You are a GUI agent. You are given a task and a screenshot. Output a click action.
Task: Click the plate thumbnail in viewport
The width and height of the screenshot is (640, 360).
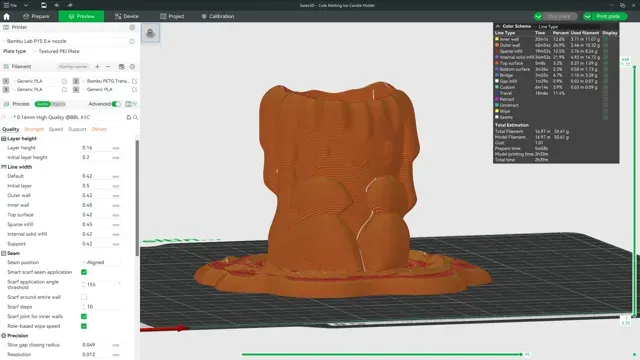click(150, 33)
